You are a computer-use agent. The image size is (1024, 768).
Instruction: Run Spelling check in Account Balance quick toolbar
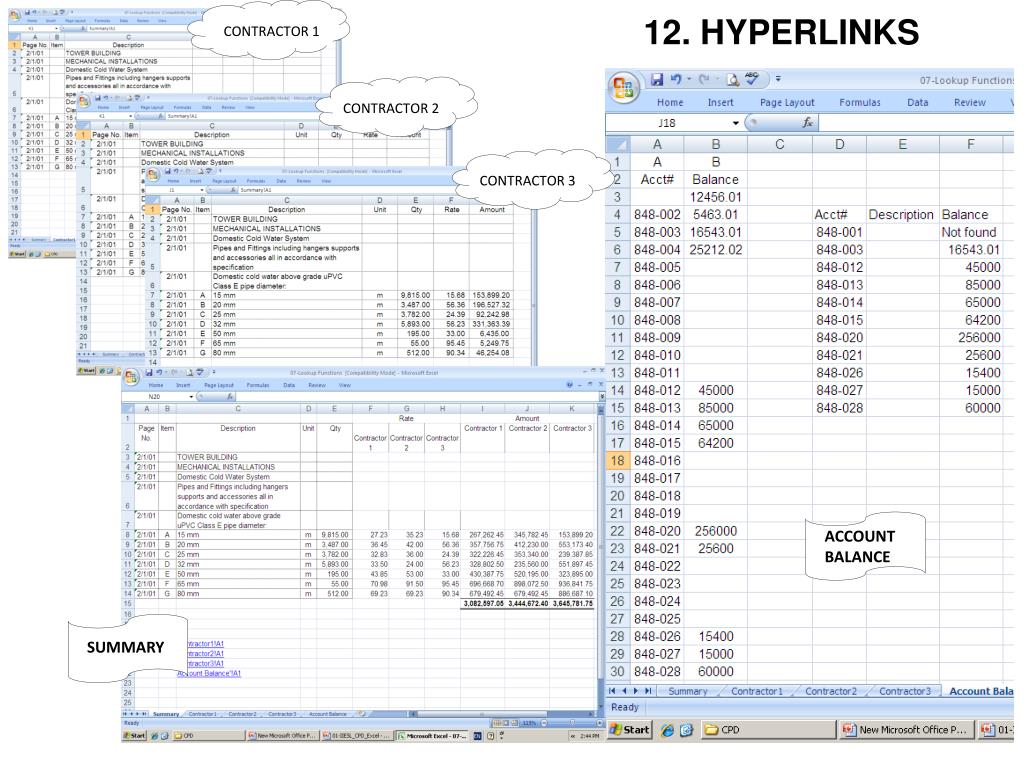(752, 79)
